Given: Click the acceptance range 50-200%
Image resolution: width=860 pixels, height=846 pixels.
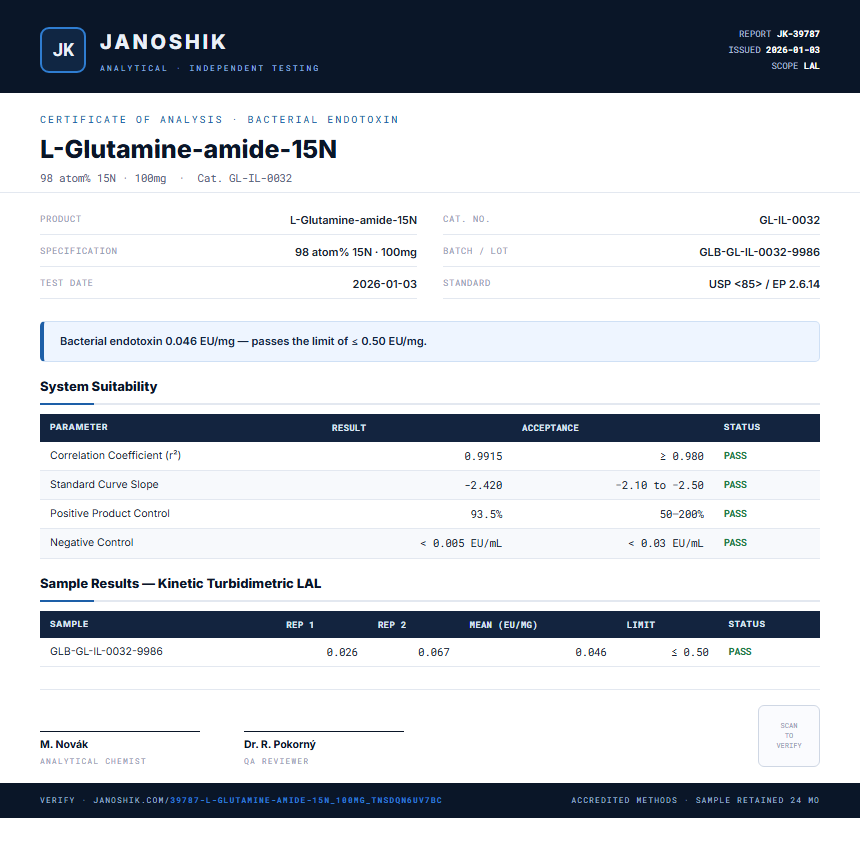Looking at the screenshot, I should (x=682, y=515).
